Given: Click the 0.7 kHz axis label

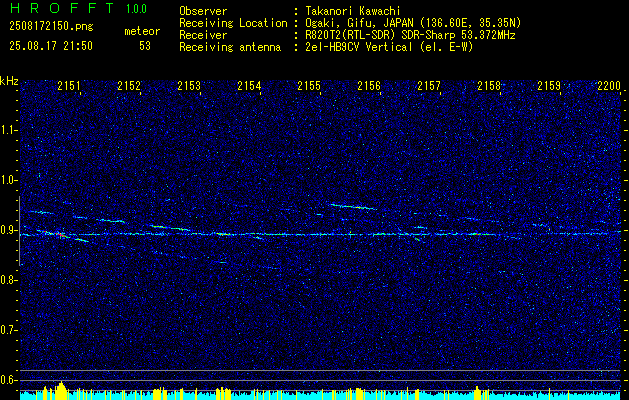Looking at the screenshot, I should [9, 330].
